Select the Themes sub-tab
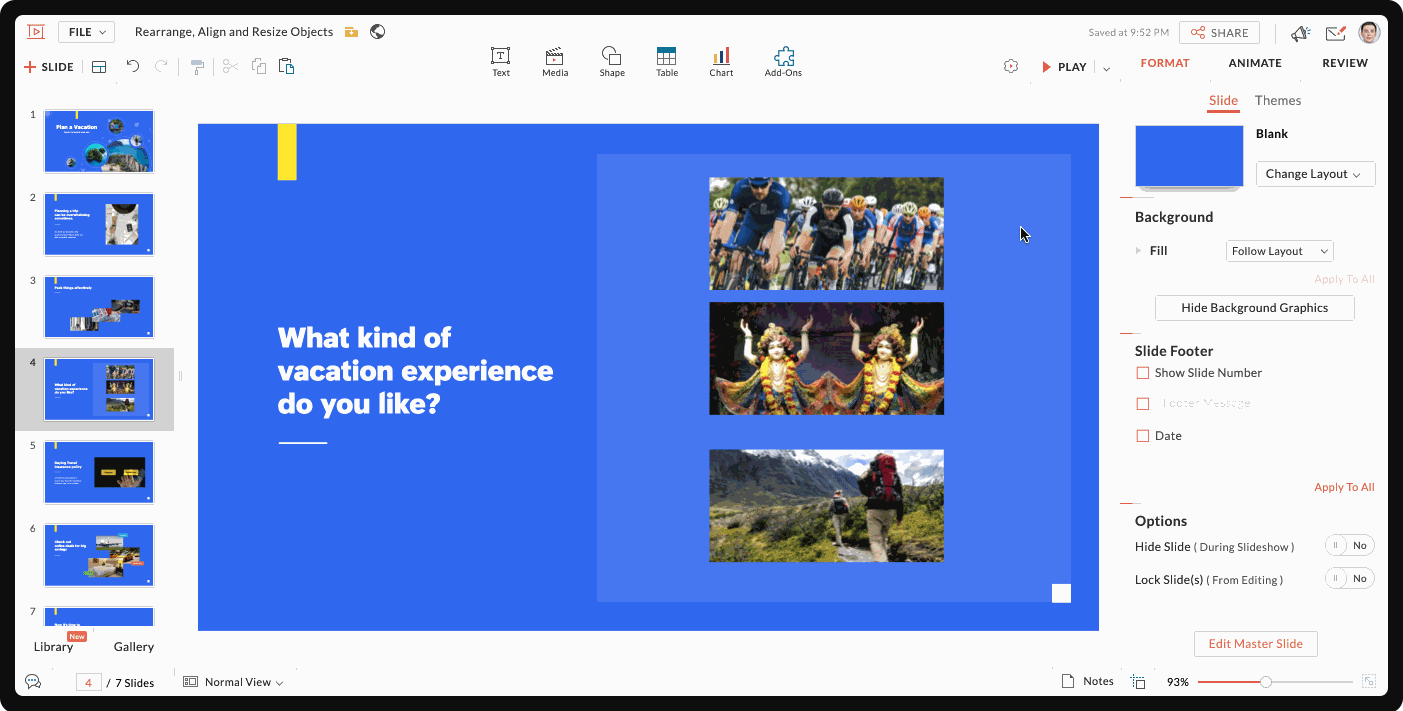The width and height of the screenshot is (1403, 711). pos(1278,100)
